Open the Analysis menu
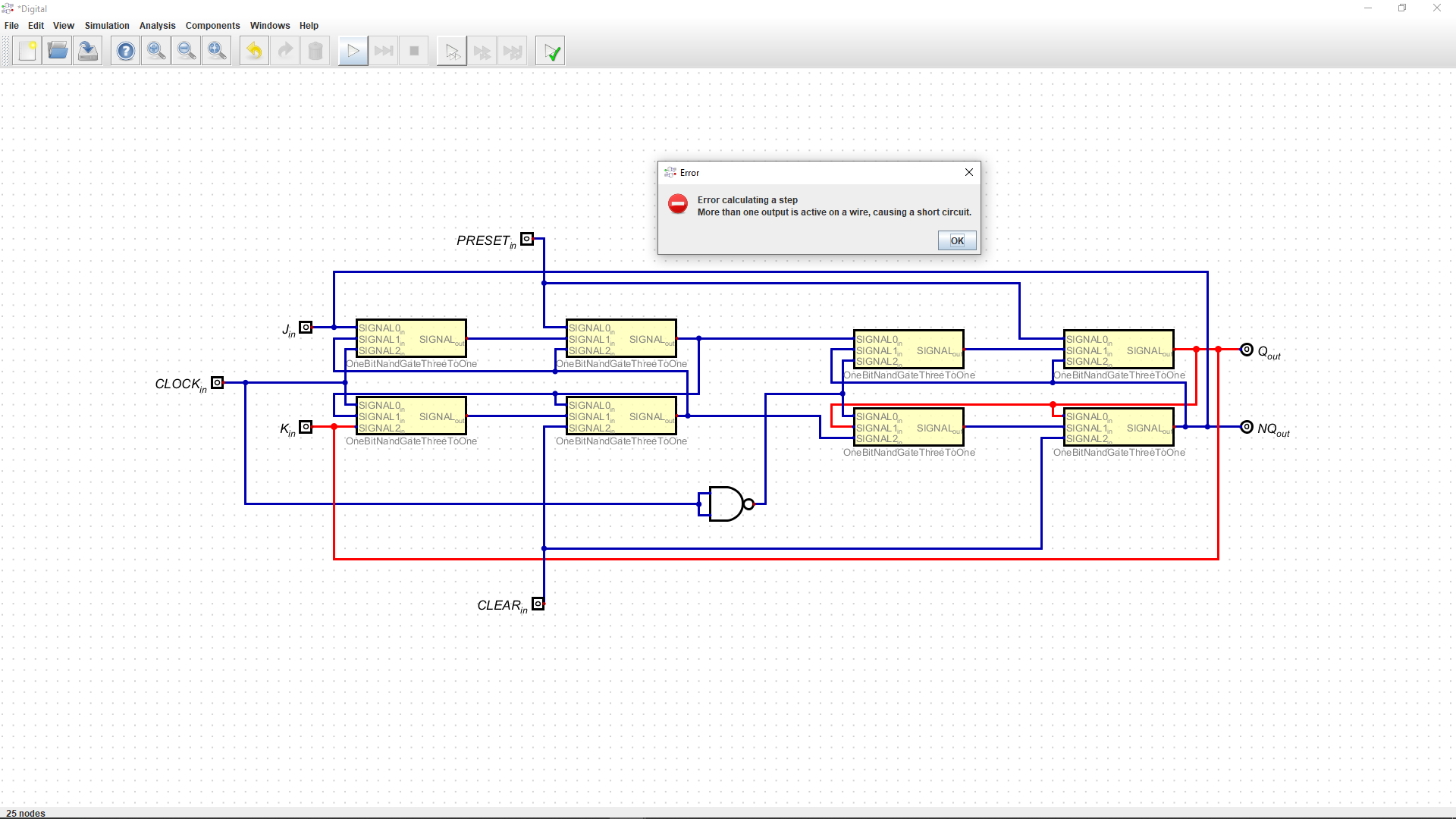The height and width of the screenshot is (819, 1456). [157, 25]
